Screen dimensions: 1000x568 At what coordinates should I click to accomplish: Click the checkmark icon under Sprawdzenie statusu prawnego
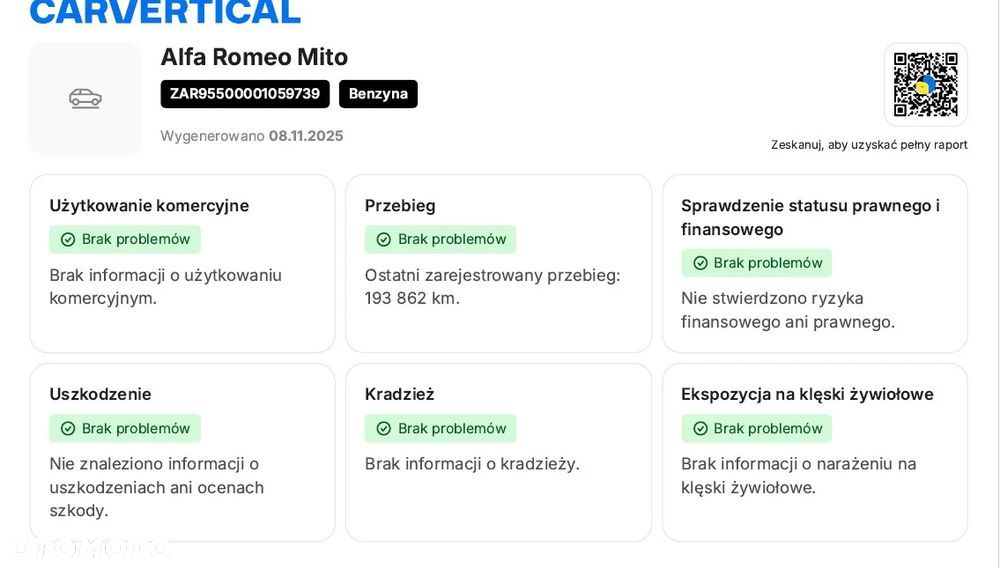pos(700,263)
